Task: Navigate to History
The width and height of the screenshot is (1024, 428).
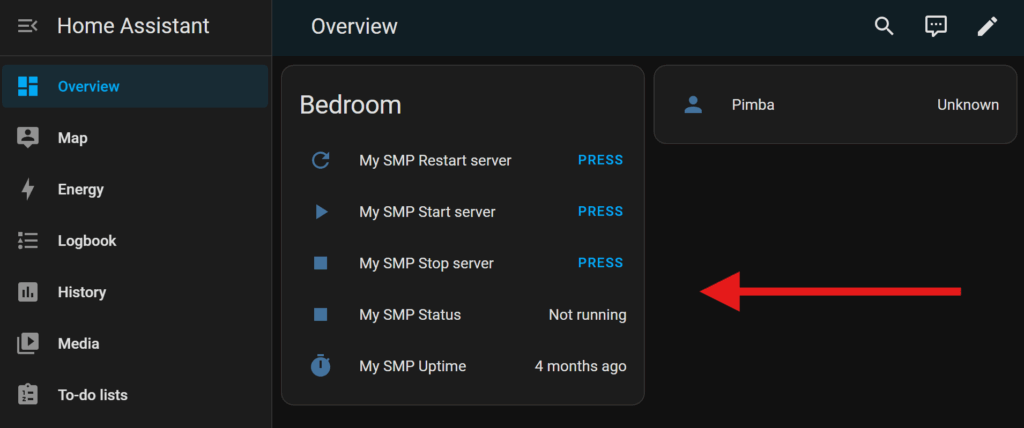Action: point(81,292)
